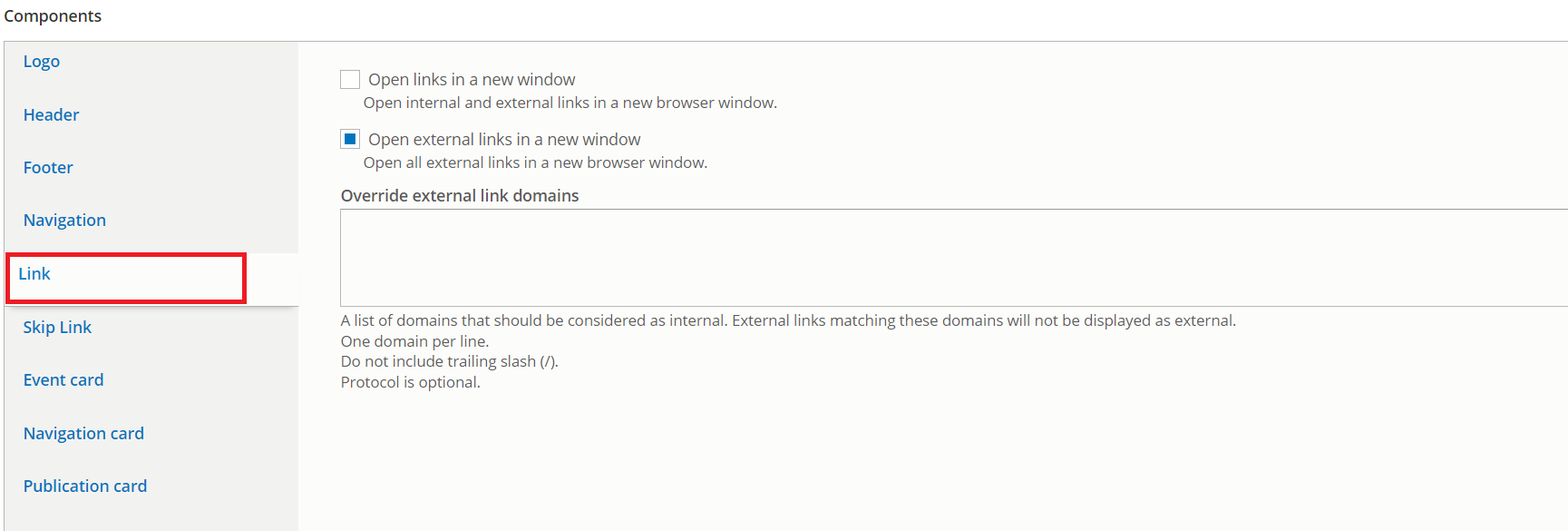Toggle the external links checkbox via its label
1568x531 pixels.
(504, 138)
